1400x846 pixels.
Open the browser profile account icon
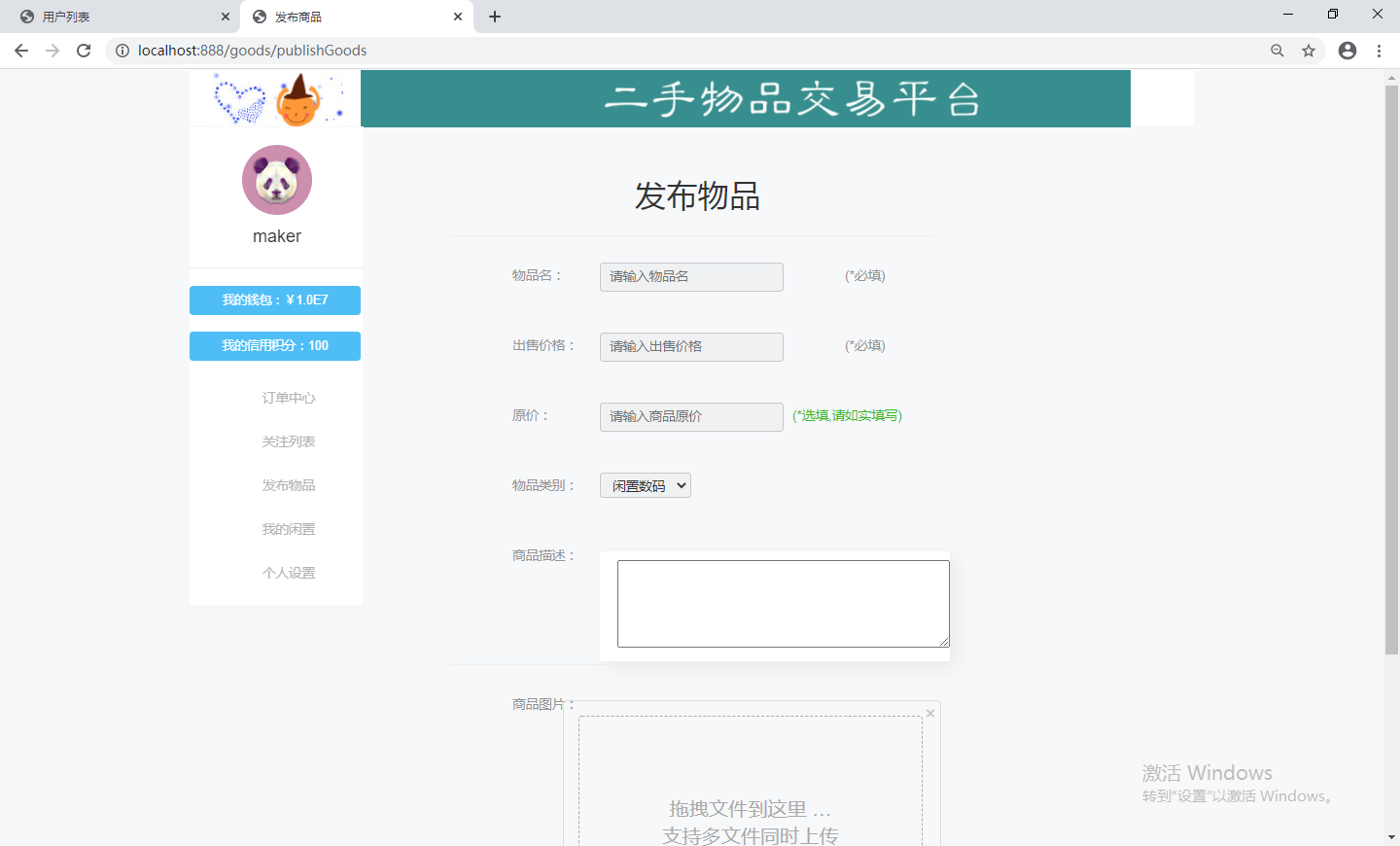pos(1347,51)
